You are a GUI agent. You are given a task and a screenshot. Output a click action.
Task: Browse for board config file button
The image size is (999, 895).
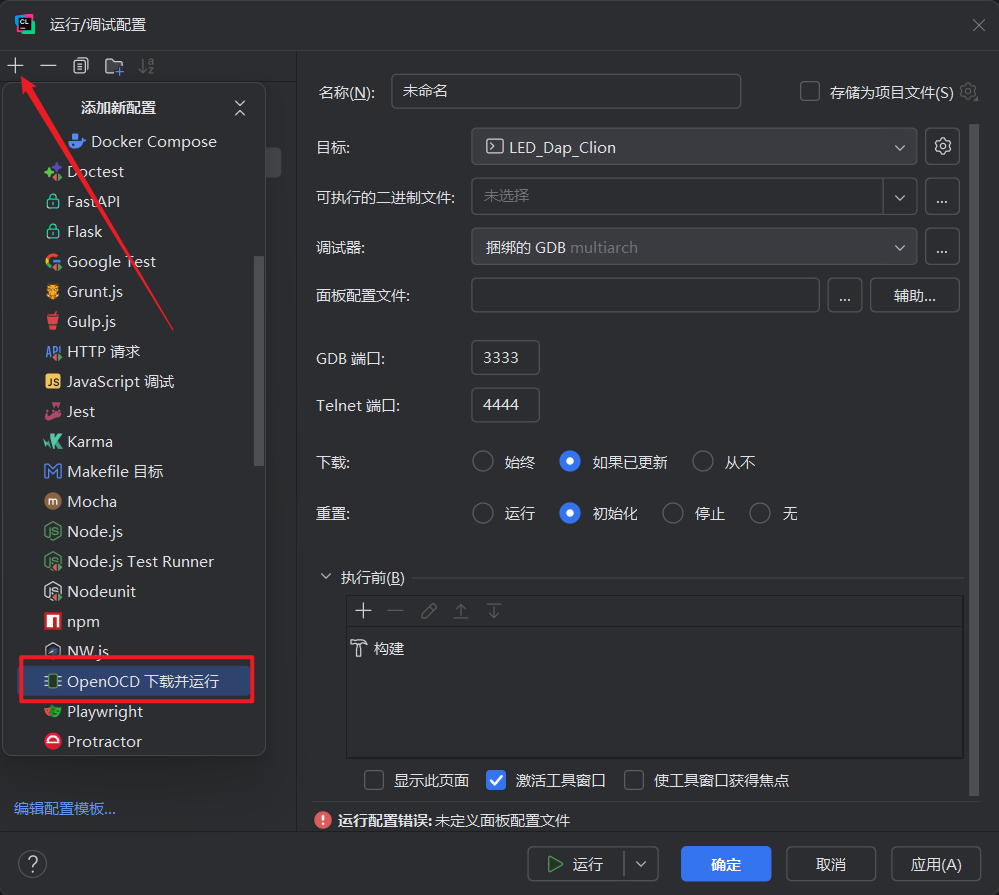844,295
